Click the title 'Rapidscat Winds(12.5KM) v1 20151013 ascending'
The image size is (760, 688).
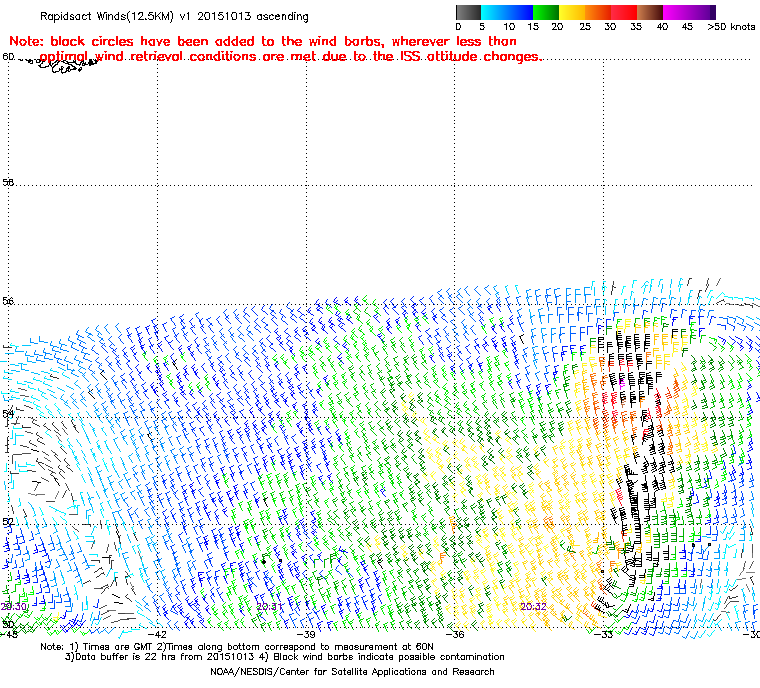[174, 16]
